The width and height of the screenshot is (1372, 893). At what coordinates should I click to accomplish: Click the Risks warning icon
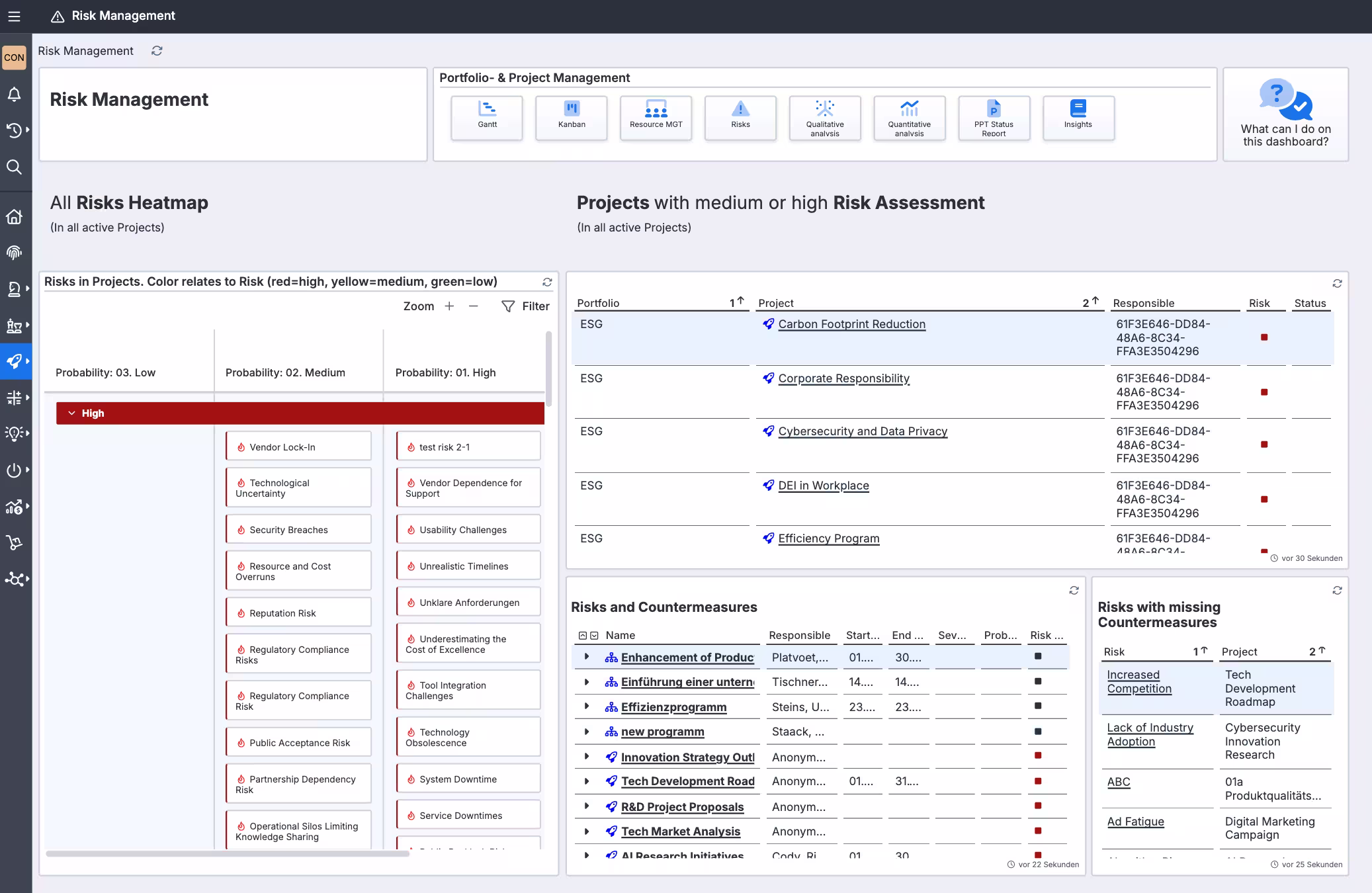pyautogui.click(x=740, y=118)
